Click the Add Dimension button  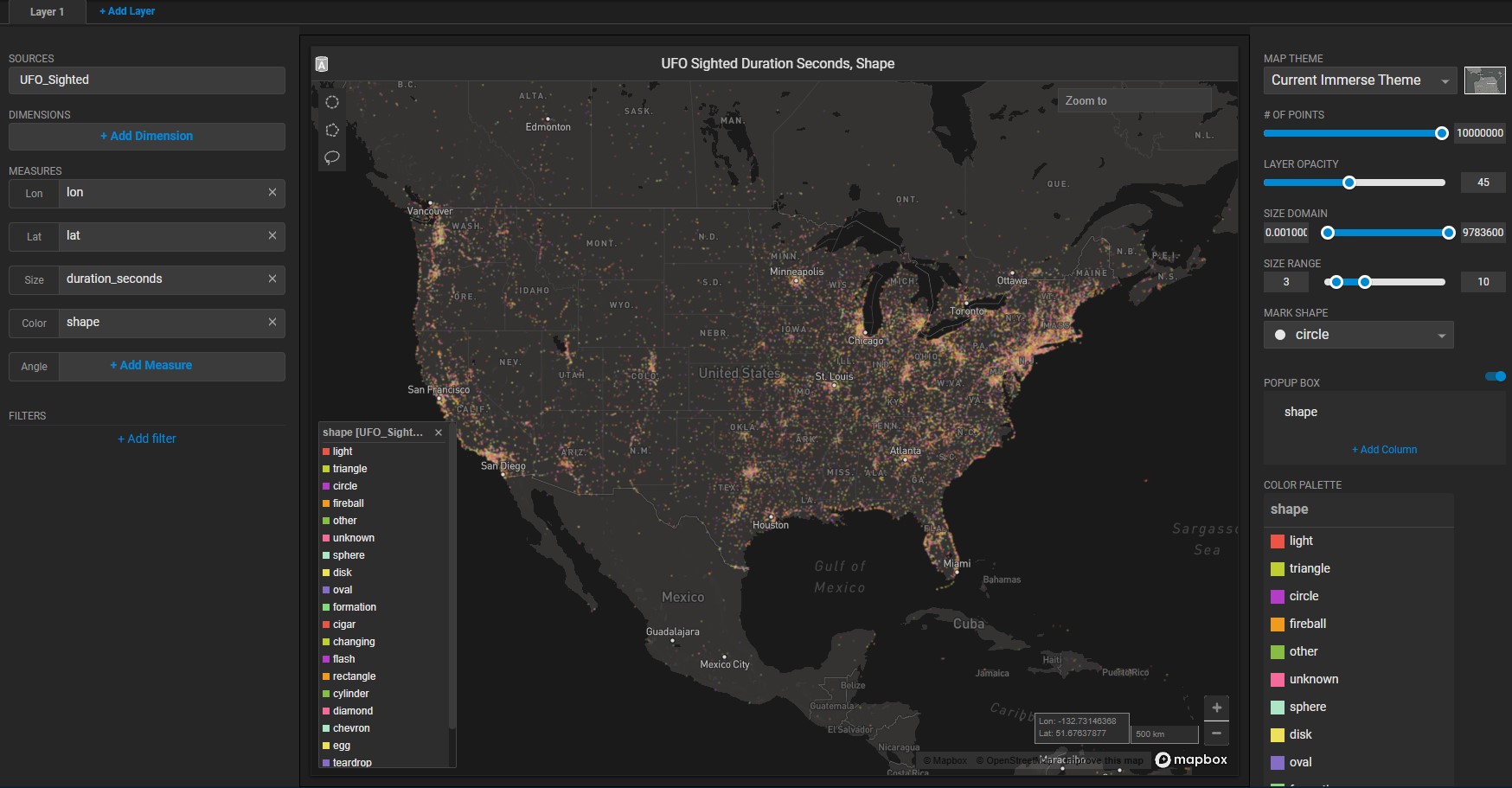tap(147, 136)
